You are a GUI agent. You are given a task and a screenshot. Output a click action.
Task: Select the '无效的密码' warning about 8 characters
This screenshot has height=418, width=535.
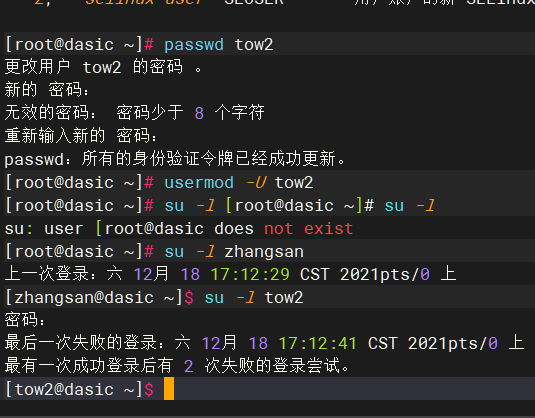pos(134,113)
